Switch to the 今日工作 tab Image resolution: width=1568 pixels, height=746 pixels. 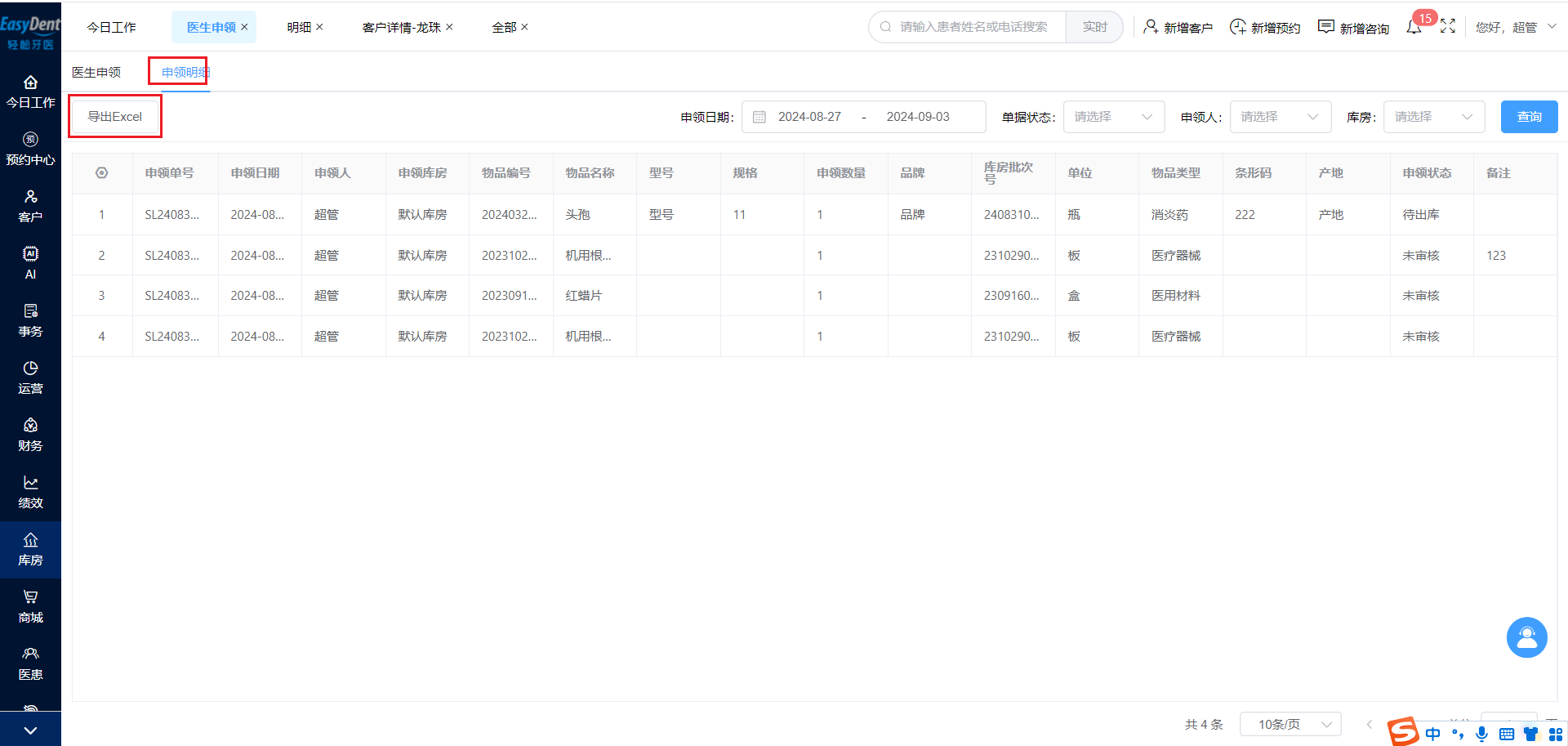click(x=112, y=27)
